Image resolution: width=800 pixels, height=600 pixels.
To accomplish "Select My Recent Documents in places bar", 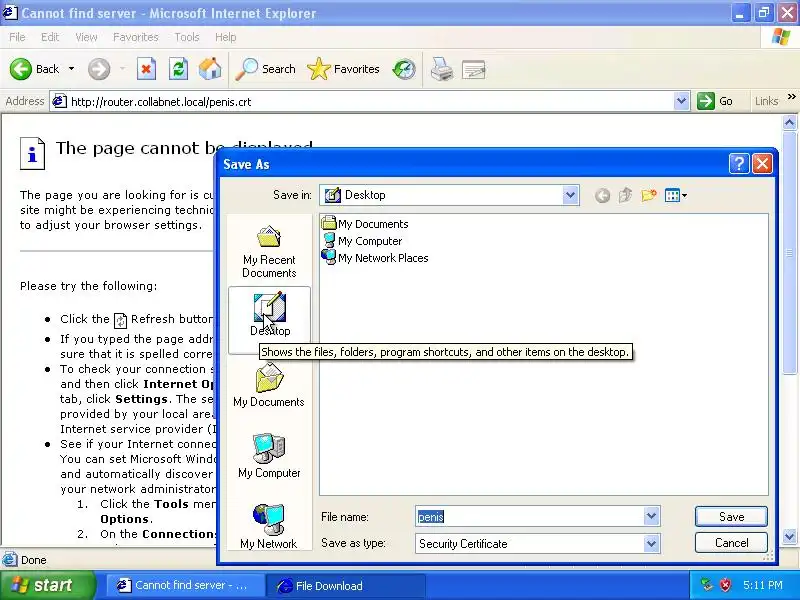I will coord(269,252).
